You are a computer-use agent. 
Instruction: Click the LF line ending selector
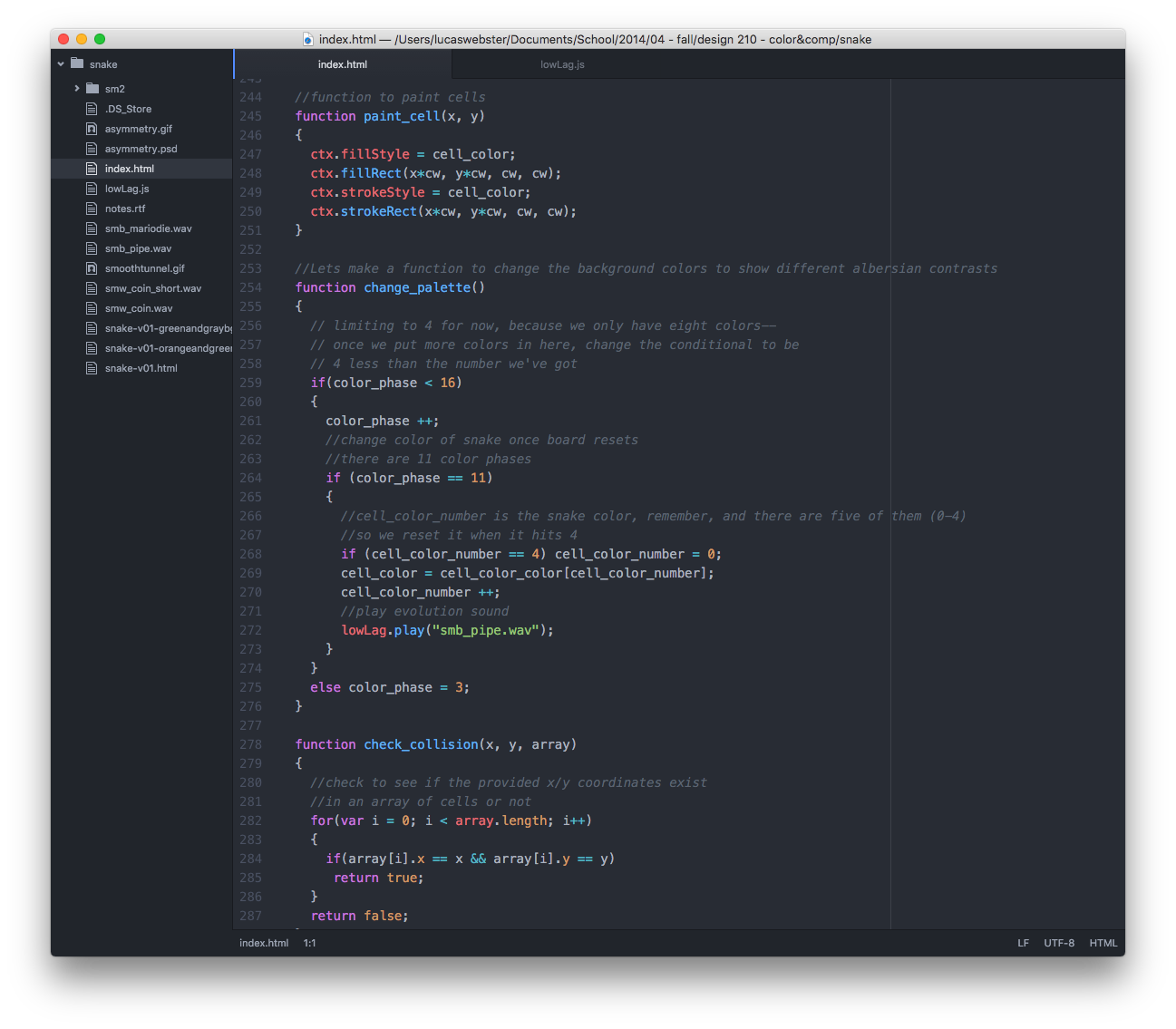point(1023,943)
